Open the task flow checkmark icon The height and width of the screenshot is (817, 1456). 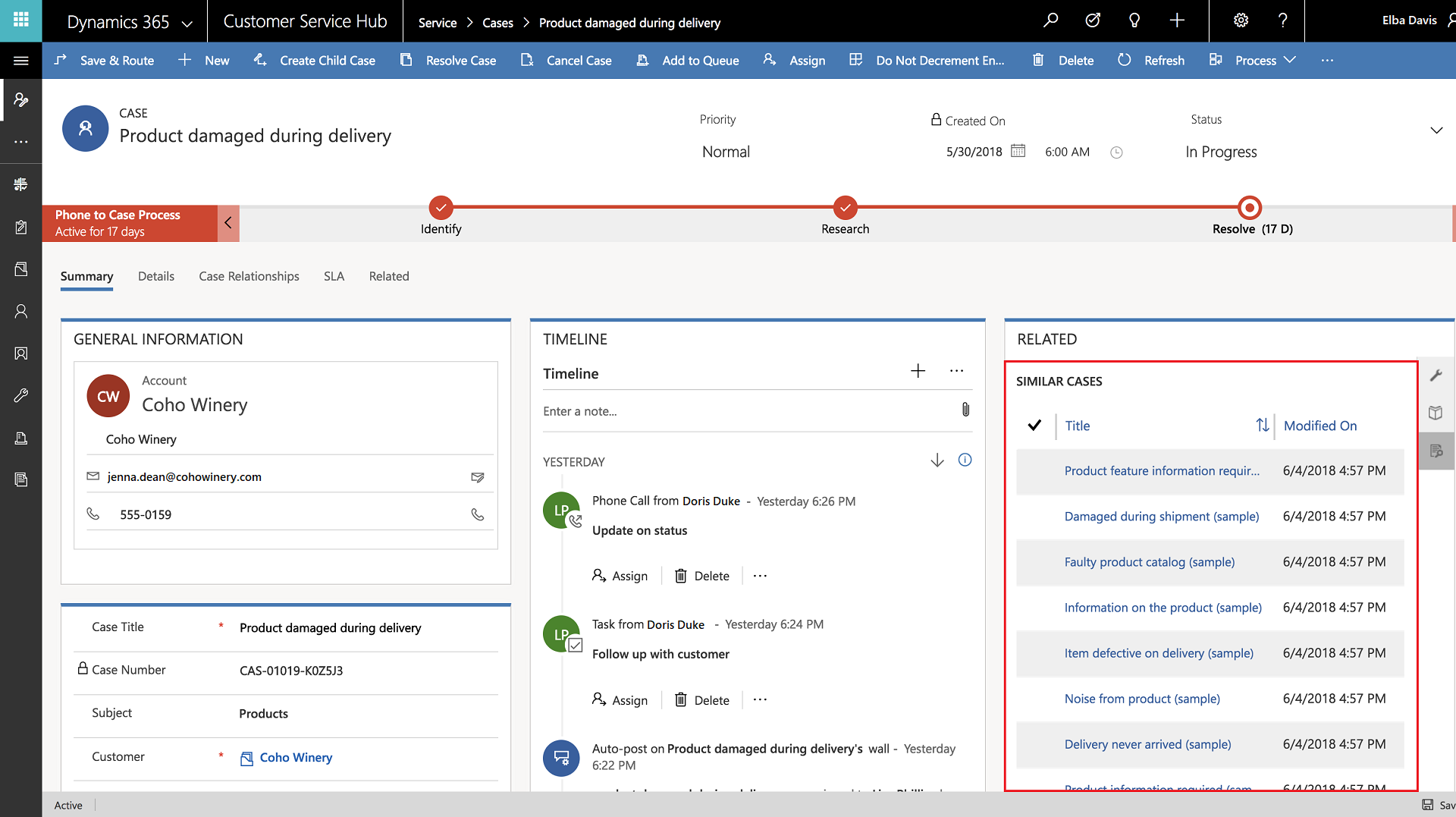[1093, 20]
